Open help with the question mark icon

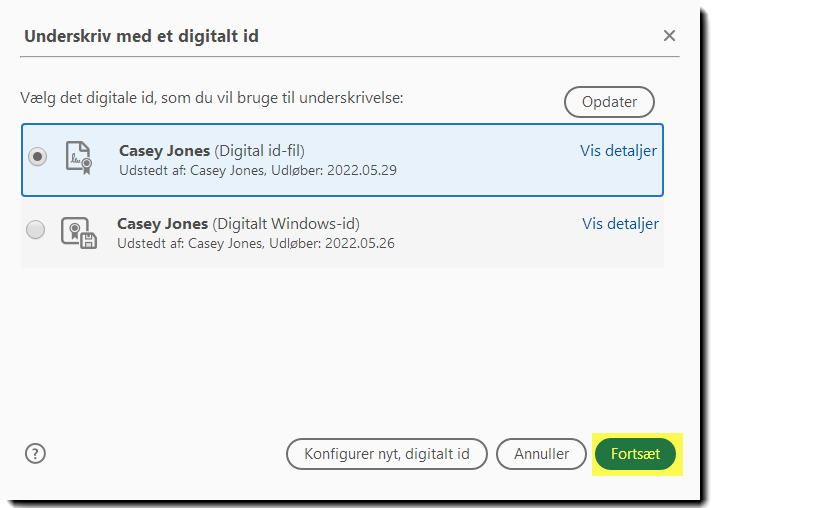tap(35, 453)
